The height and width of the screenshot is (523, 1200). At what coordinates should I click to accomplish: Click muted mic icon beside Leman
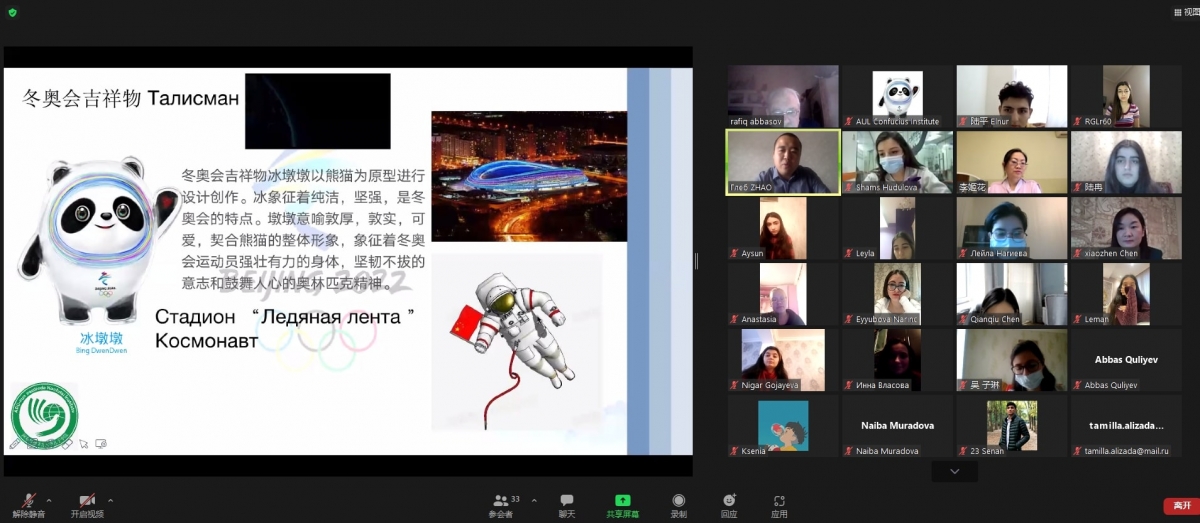(1078, 320)
